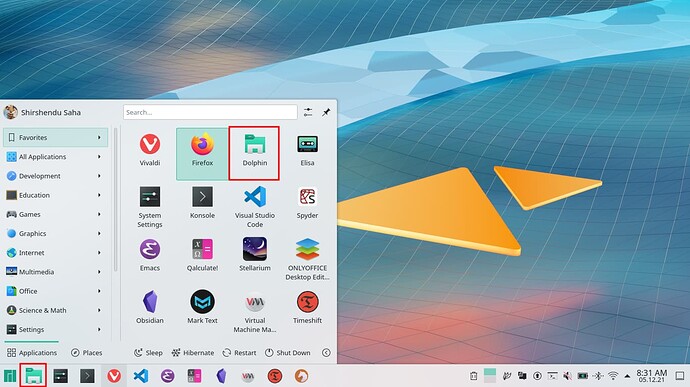Expand the Multimedia category
This screenshot has height=387, width=690.
55,272
